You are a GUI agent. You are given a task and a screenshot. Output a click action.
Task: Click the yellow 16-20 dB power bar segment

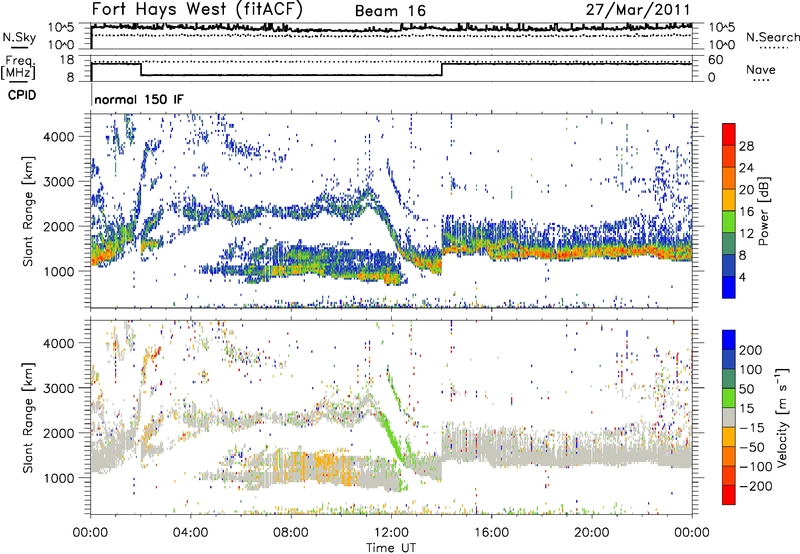click(x=729, y=200)
